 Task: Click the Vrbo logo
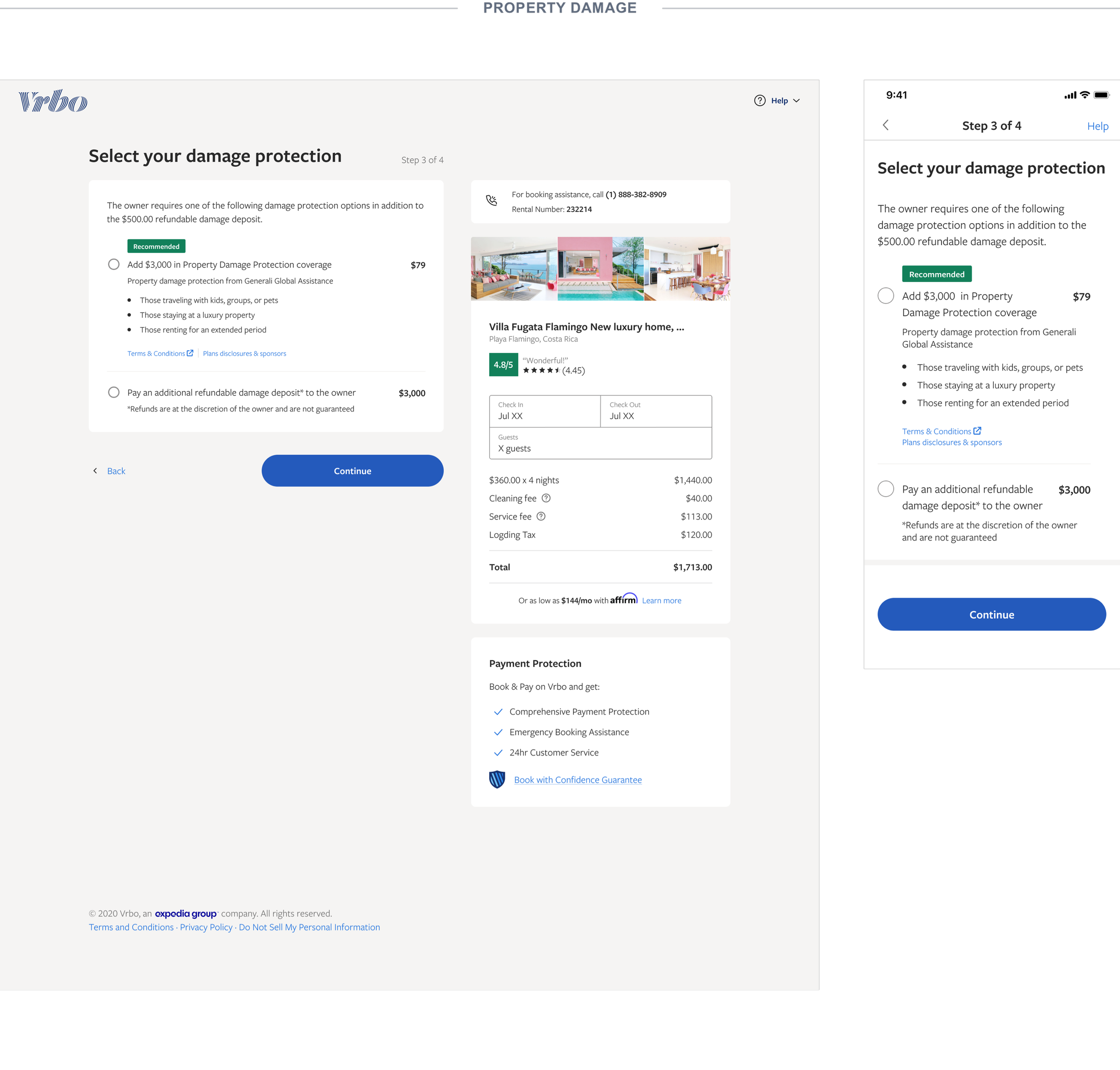tap(53, 102)
